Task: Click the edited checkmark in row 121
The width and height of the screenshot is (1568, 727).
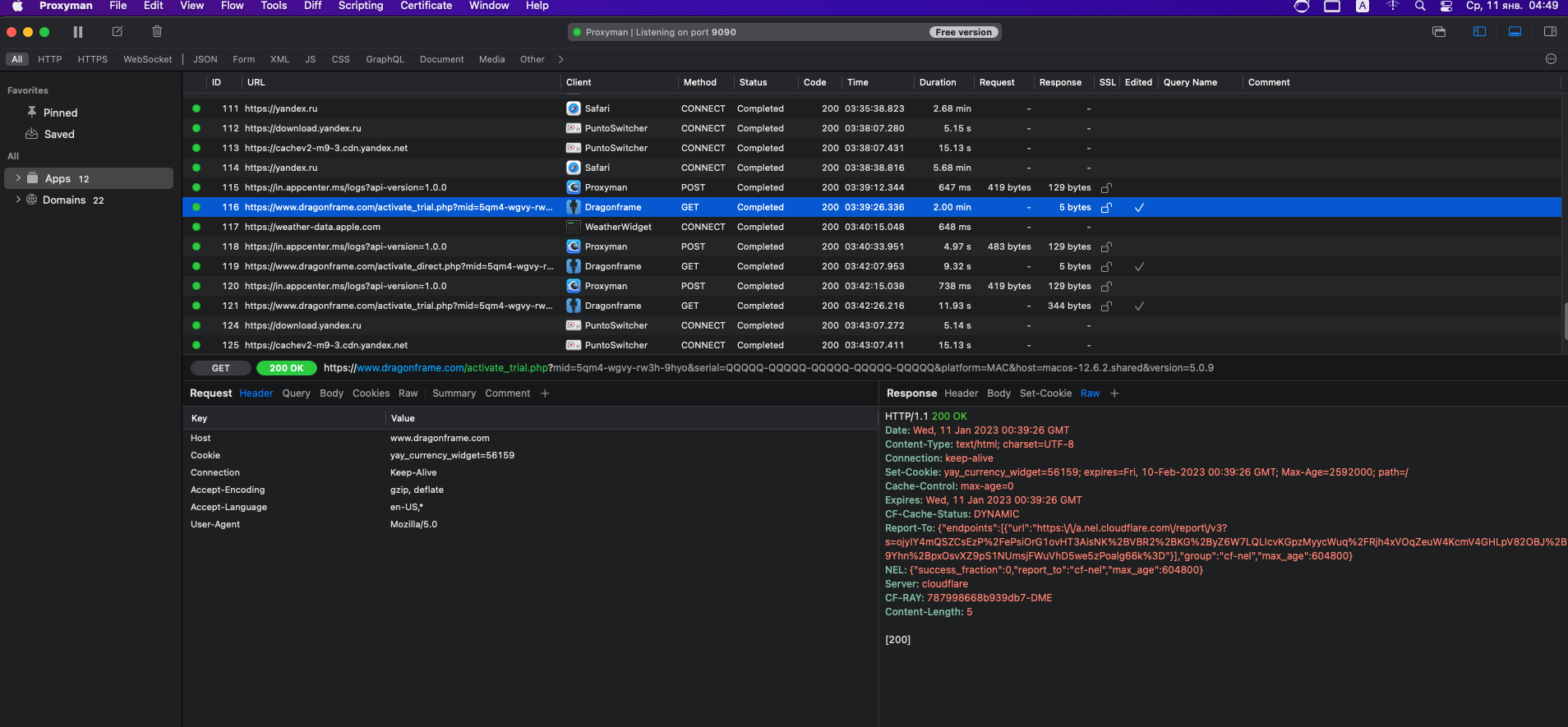Action: [1139, 306]
